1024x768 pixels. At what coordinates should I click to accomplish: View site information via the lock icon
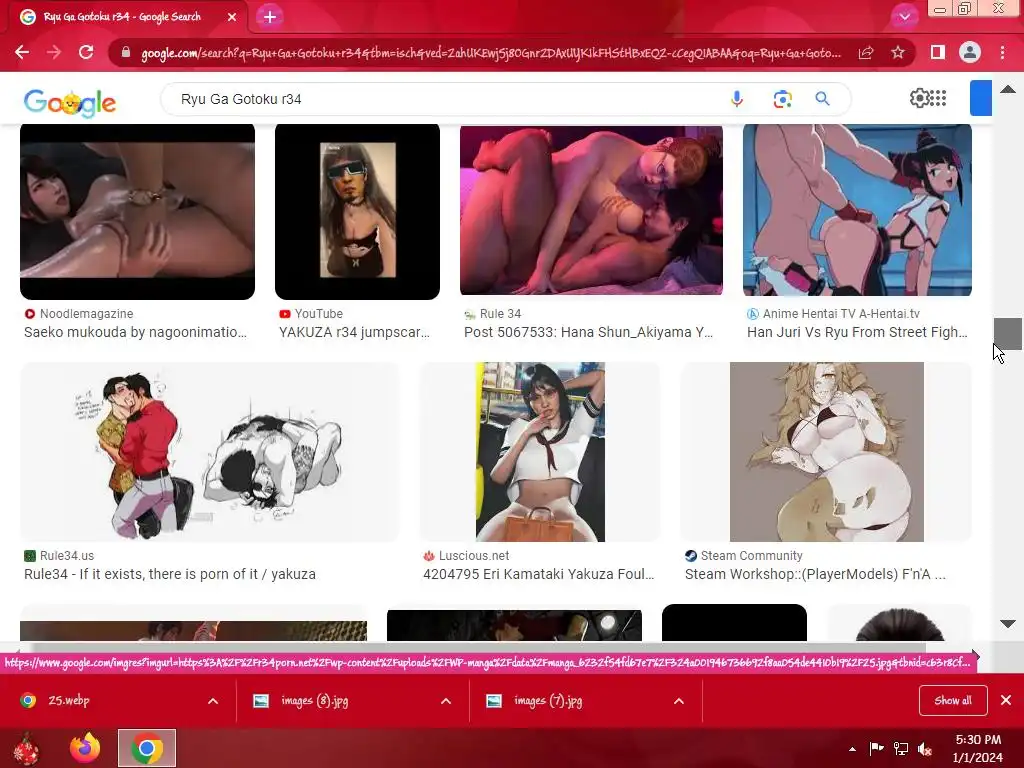(126, 52)
